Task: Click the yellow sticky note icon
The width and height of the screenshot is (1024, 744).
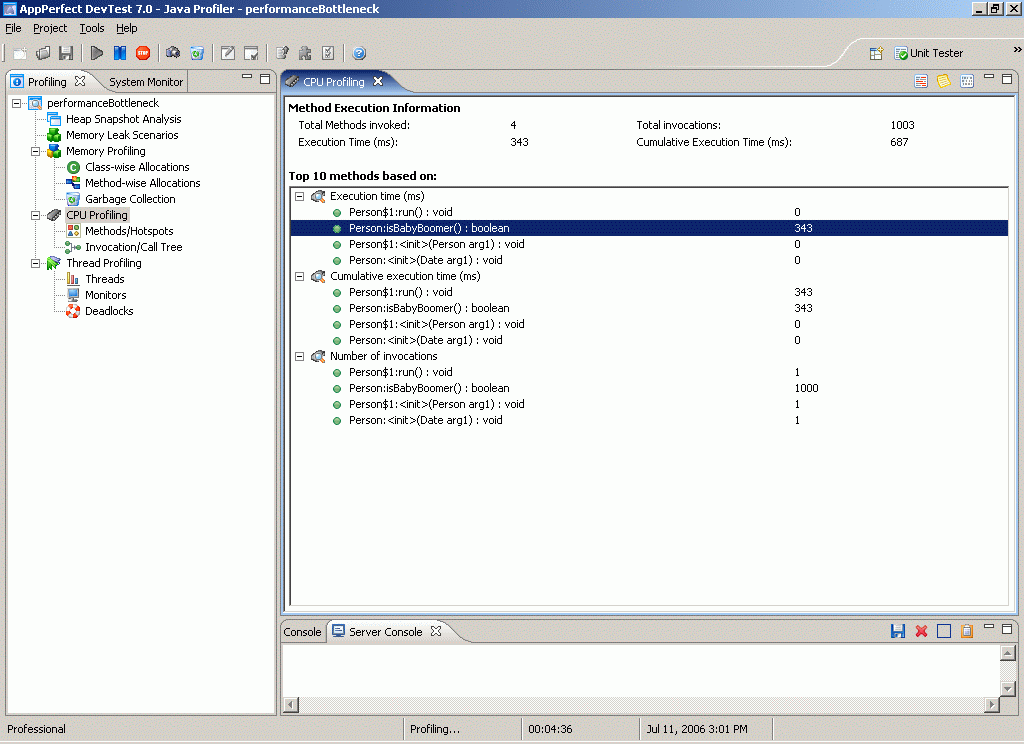Action: point(944,81)
